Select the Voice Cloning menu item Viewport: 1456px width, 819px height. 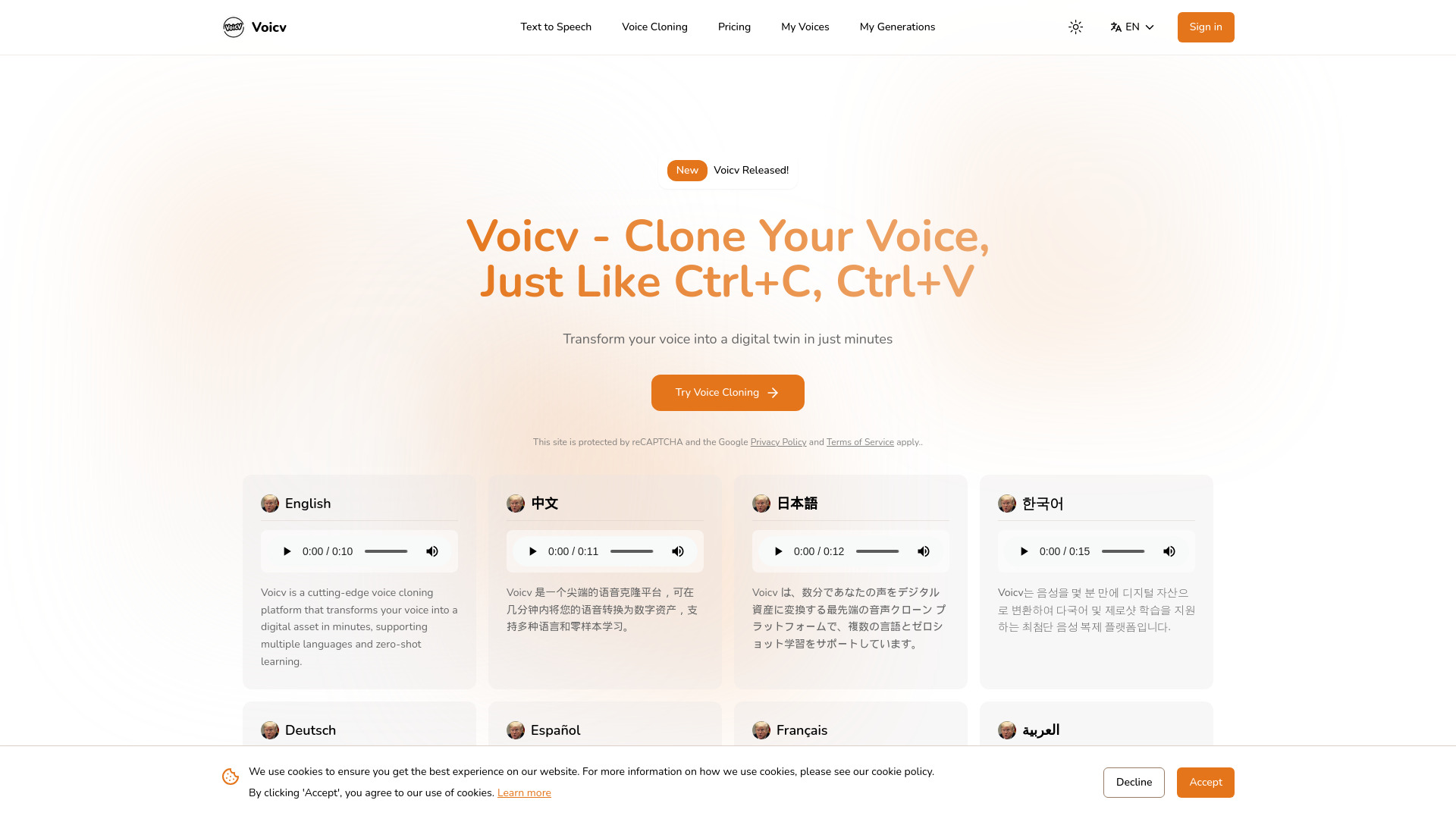pos(654,27)
